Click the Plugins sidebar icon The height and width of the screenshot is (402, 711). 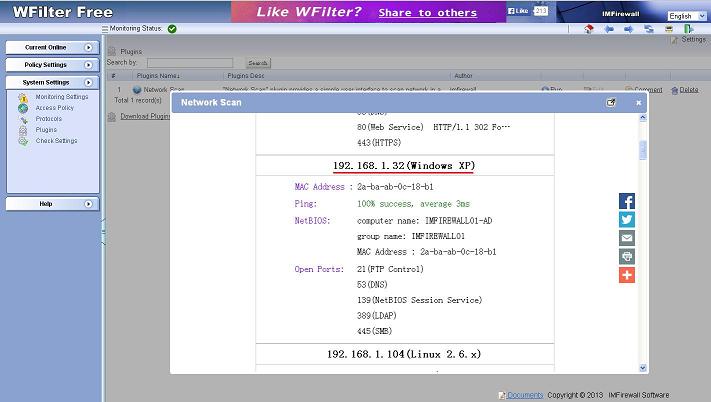point(23,131)
